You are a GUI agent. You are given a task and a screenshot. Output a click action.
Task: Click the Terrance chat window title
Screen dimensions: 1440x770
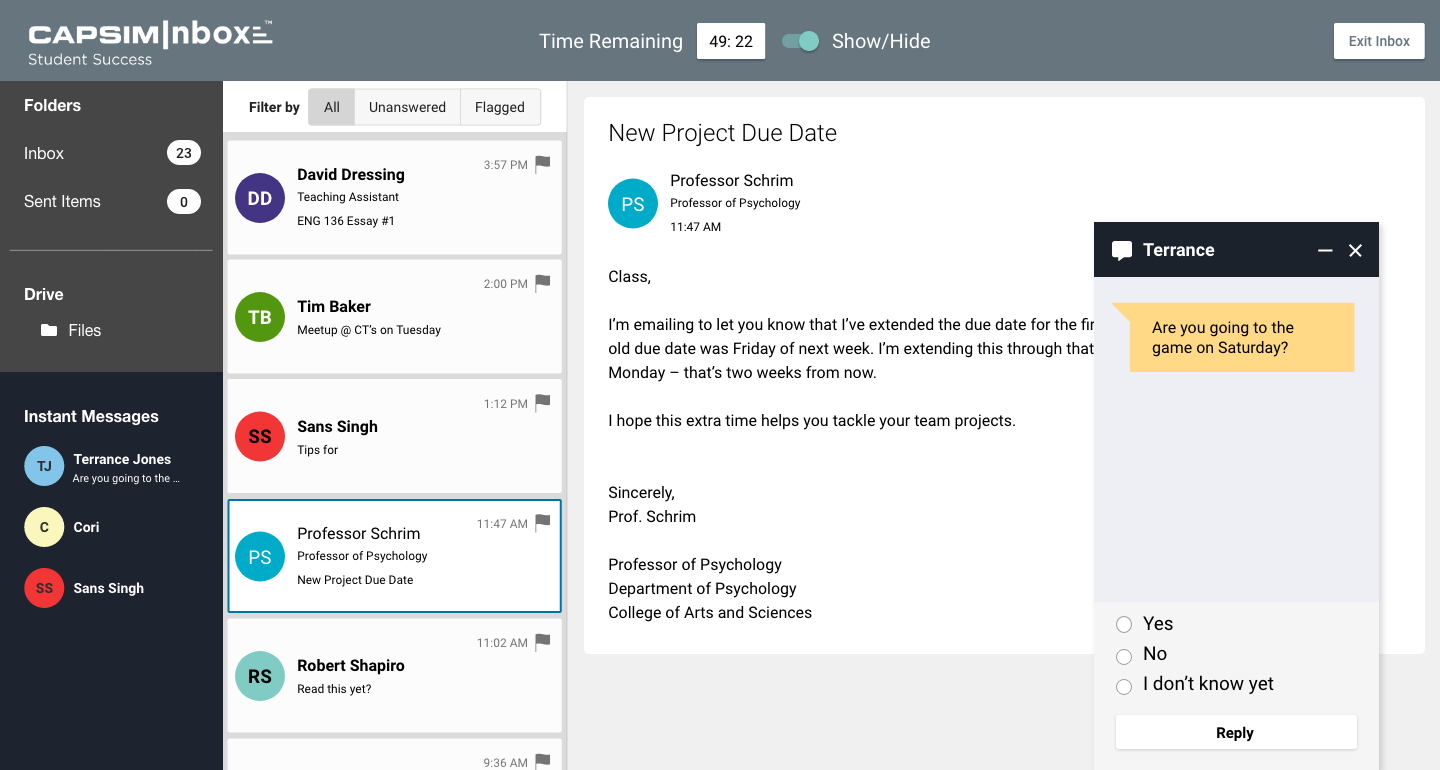pyautogui.click(x=1178, y=250)
